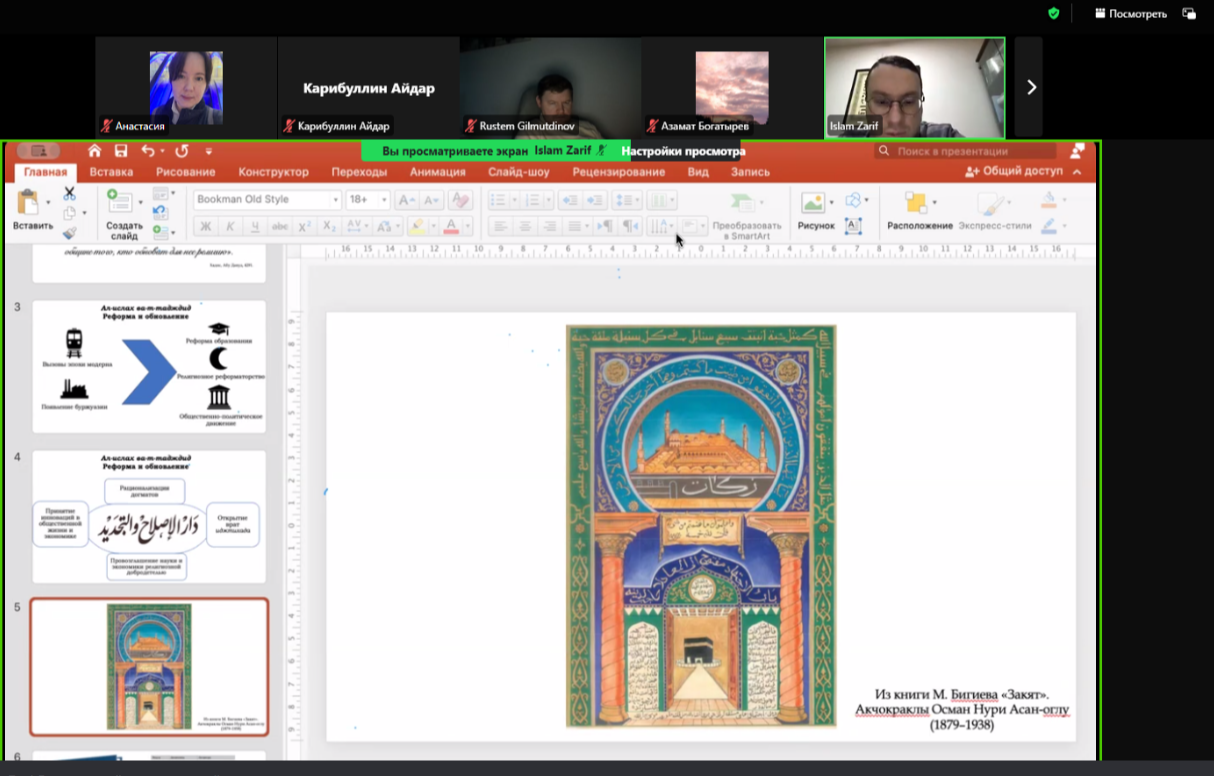Viewport: 1214px width, 776px height.
Task: Open the font size 18+ dropdown
Action: (384, 200)
